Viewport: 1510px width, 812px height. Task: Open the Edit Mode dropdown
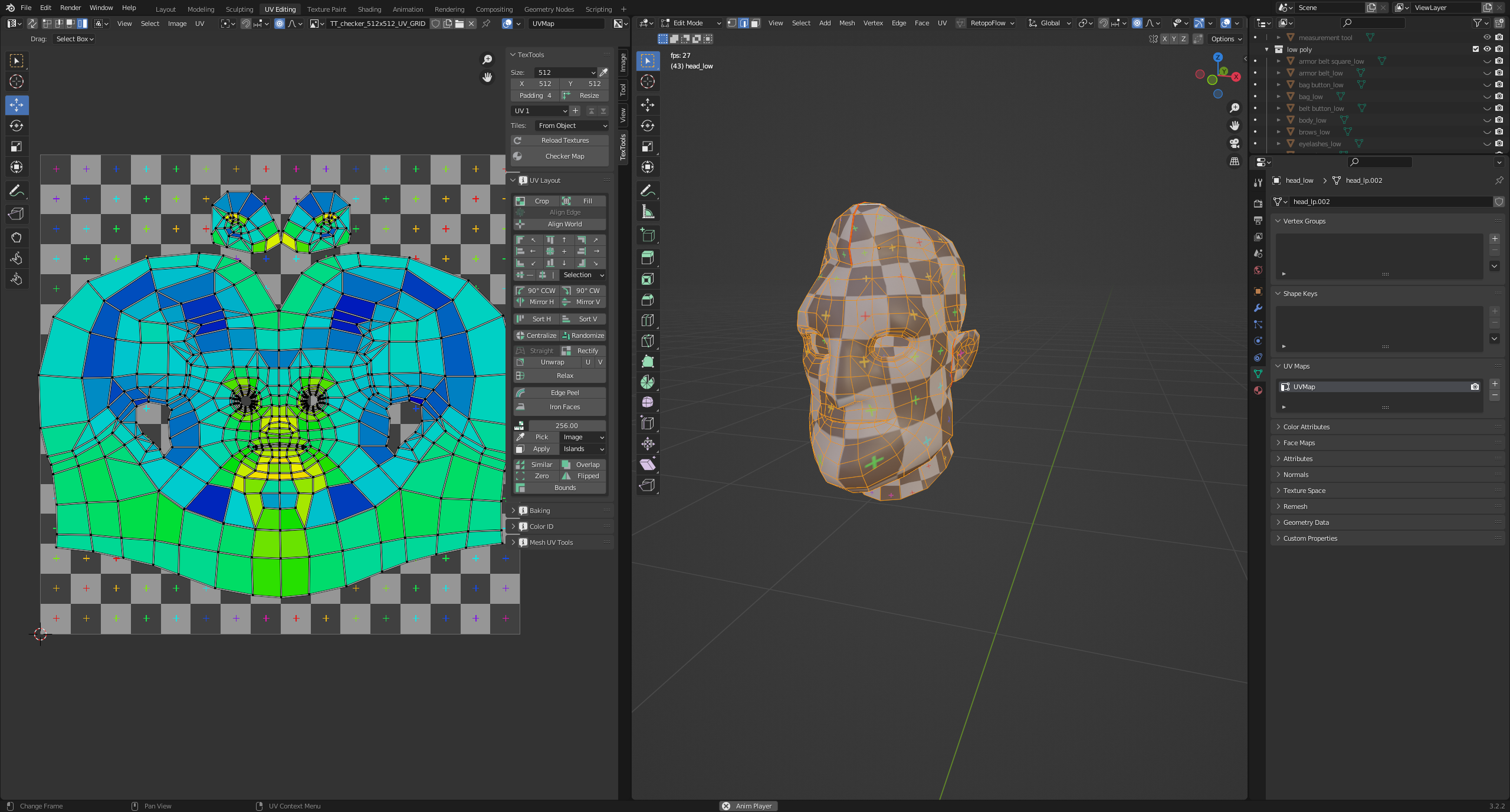[691, 23]
